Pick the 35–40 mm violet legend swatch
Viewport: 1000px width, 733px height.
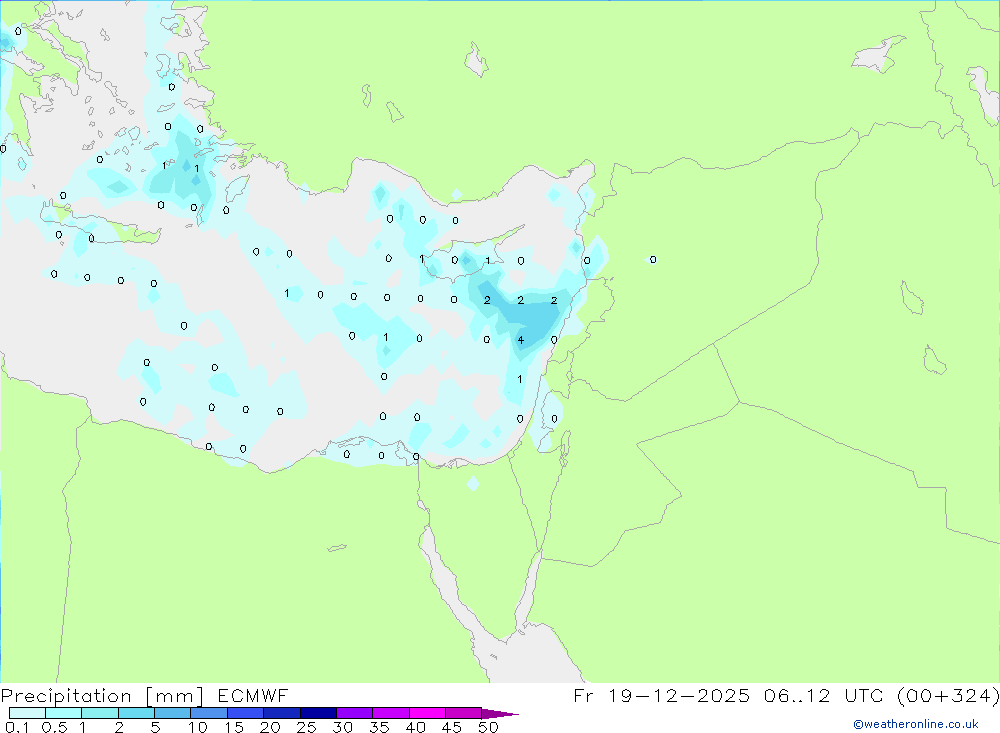click(x=391, y=713)
